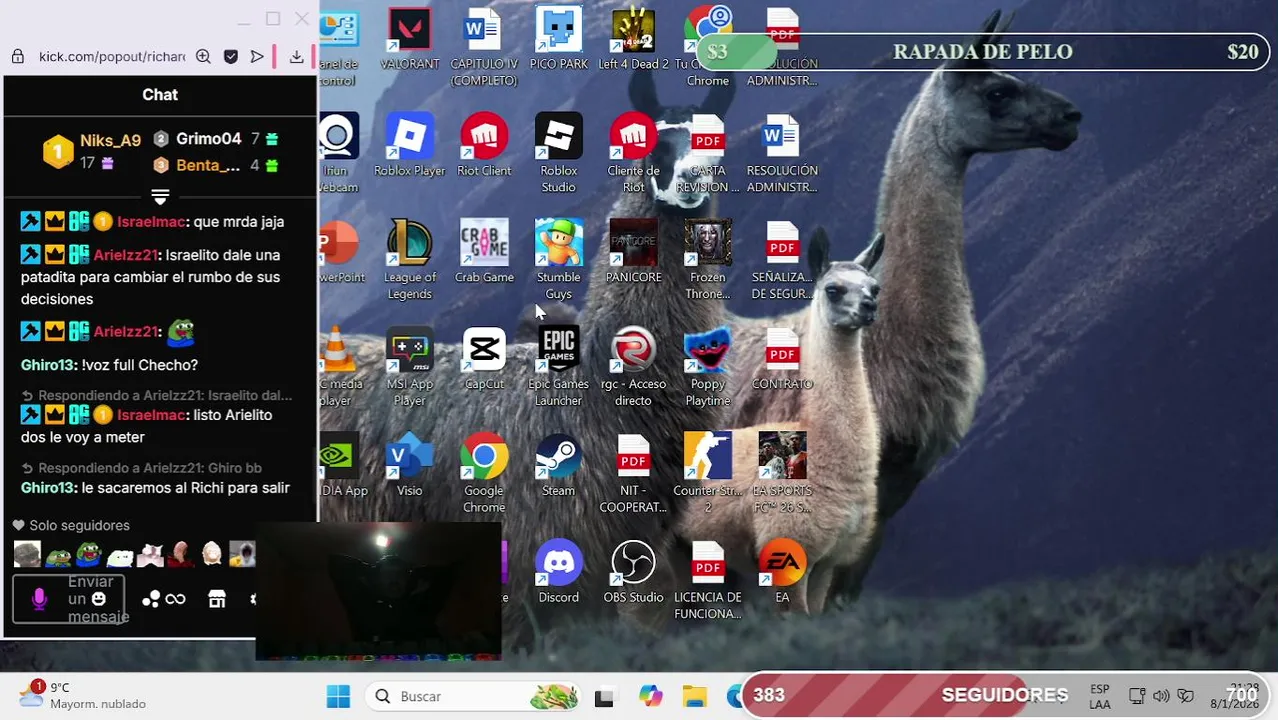
Task: Open the Roblox Player shortcut
Action: (409, 145)
